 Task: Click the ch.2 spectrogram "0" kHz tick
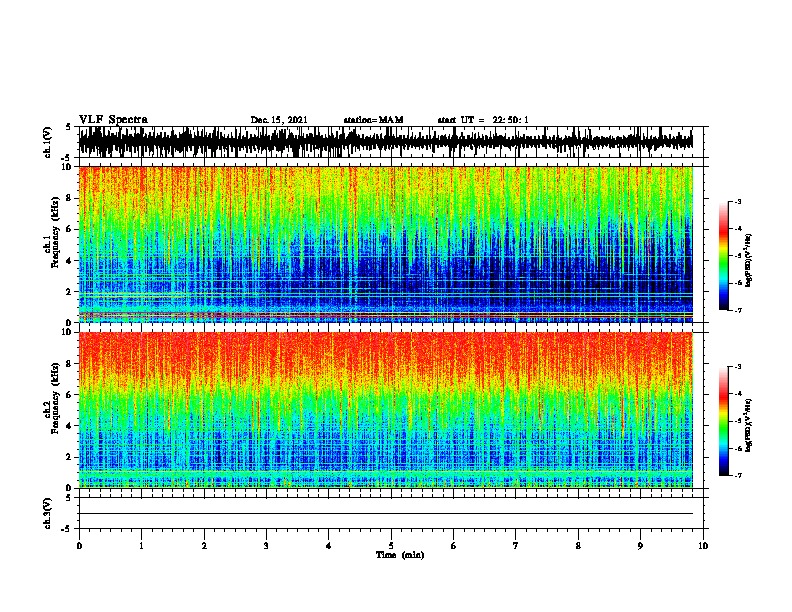pos(70,488)
